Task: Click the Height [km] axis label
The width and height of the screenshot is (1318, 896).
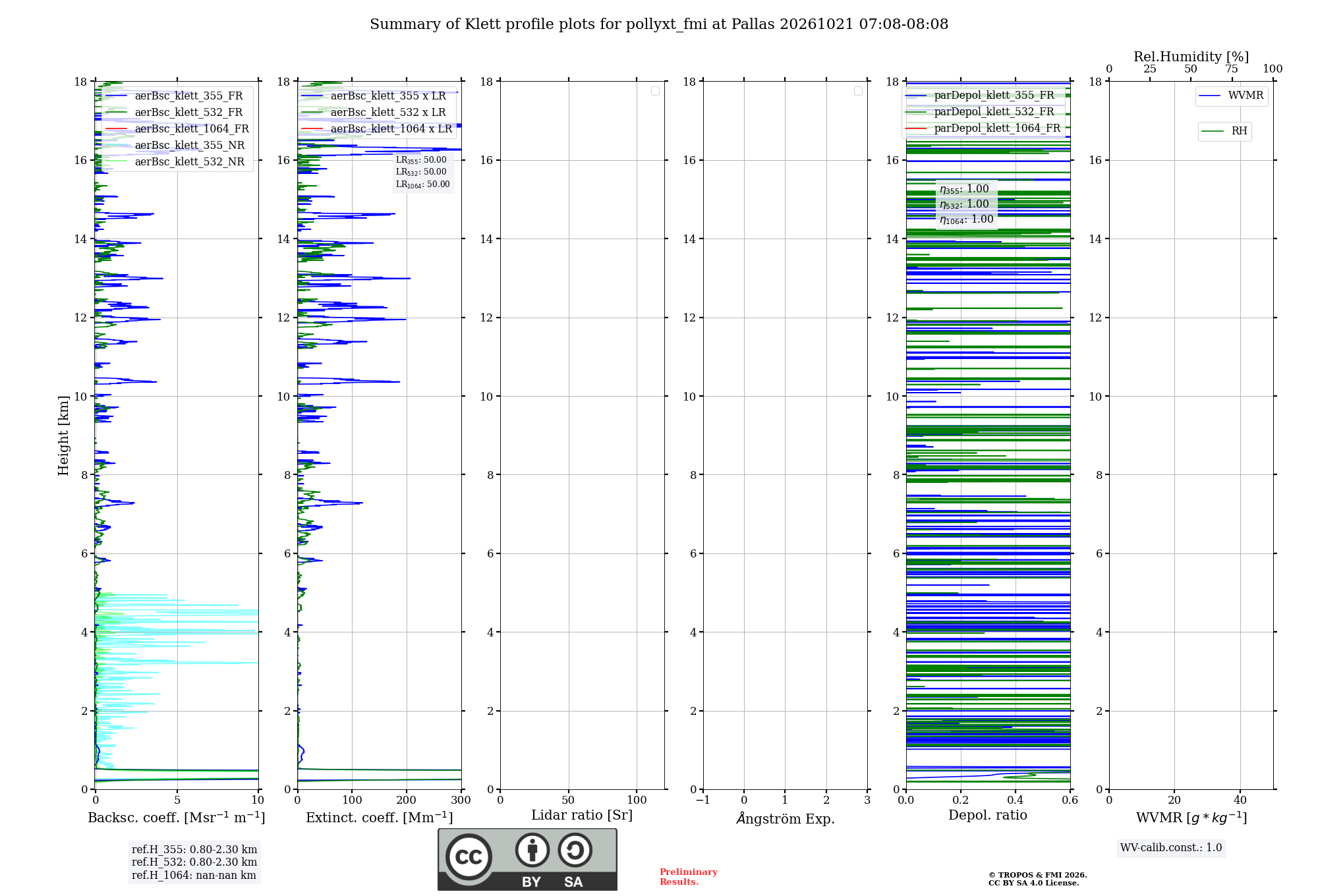Action: tap(63, 435)
